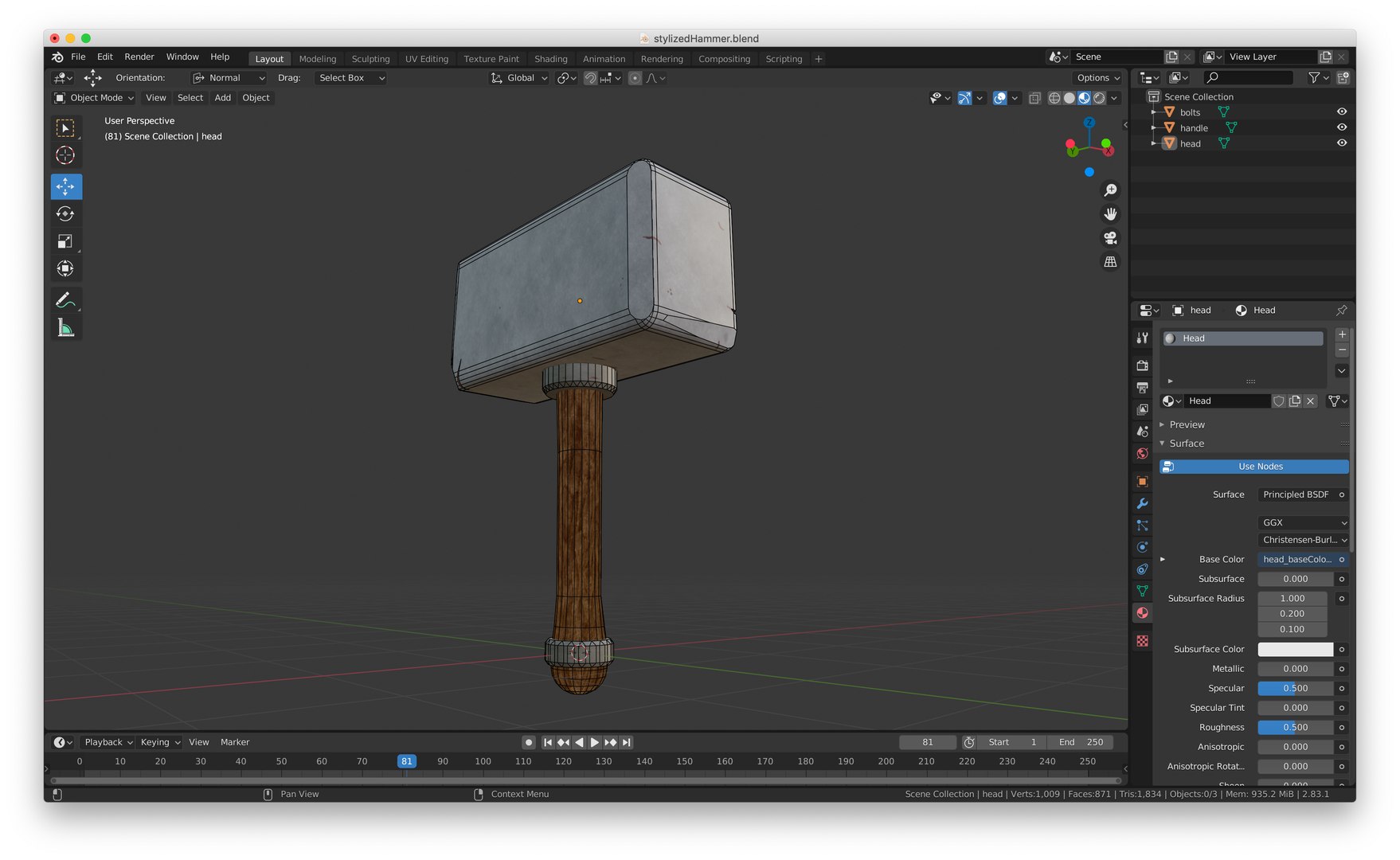This screenshot has height=860, width=1400.
Task: Switch to wireframe viewport shading
Action: pos(1054,98)
